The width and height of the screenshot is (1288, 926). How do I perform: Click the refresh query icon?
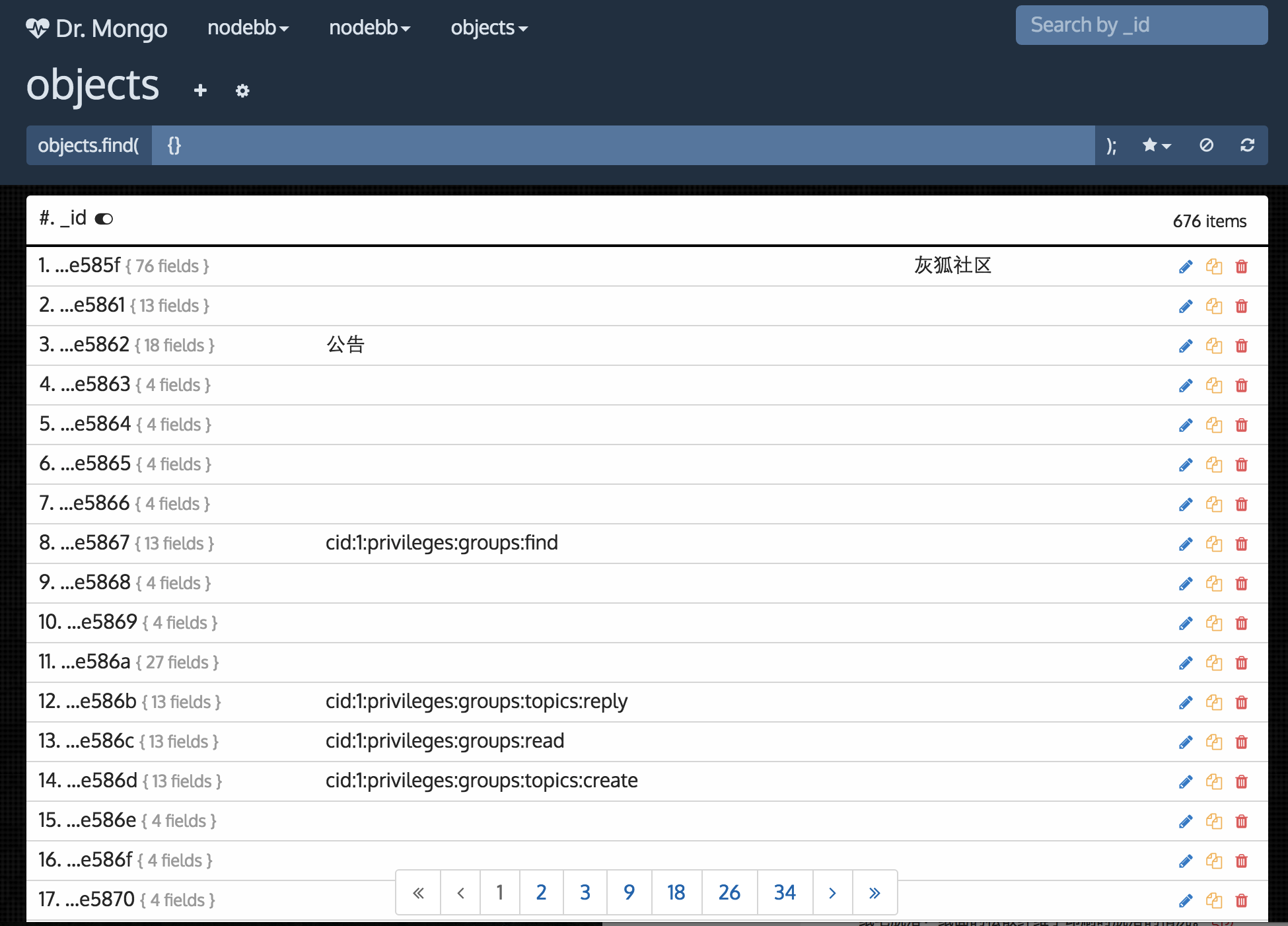(x=1247, y=145)
